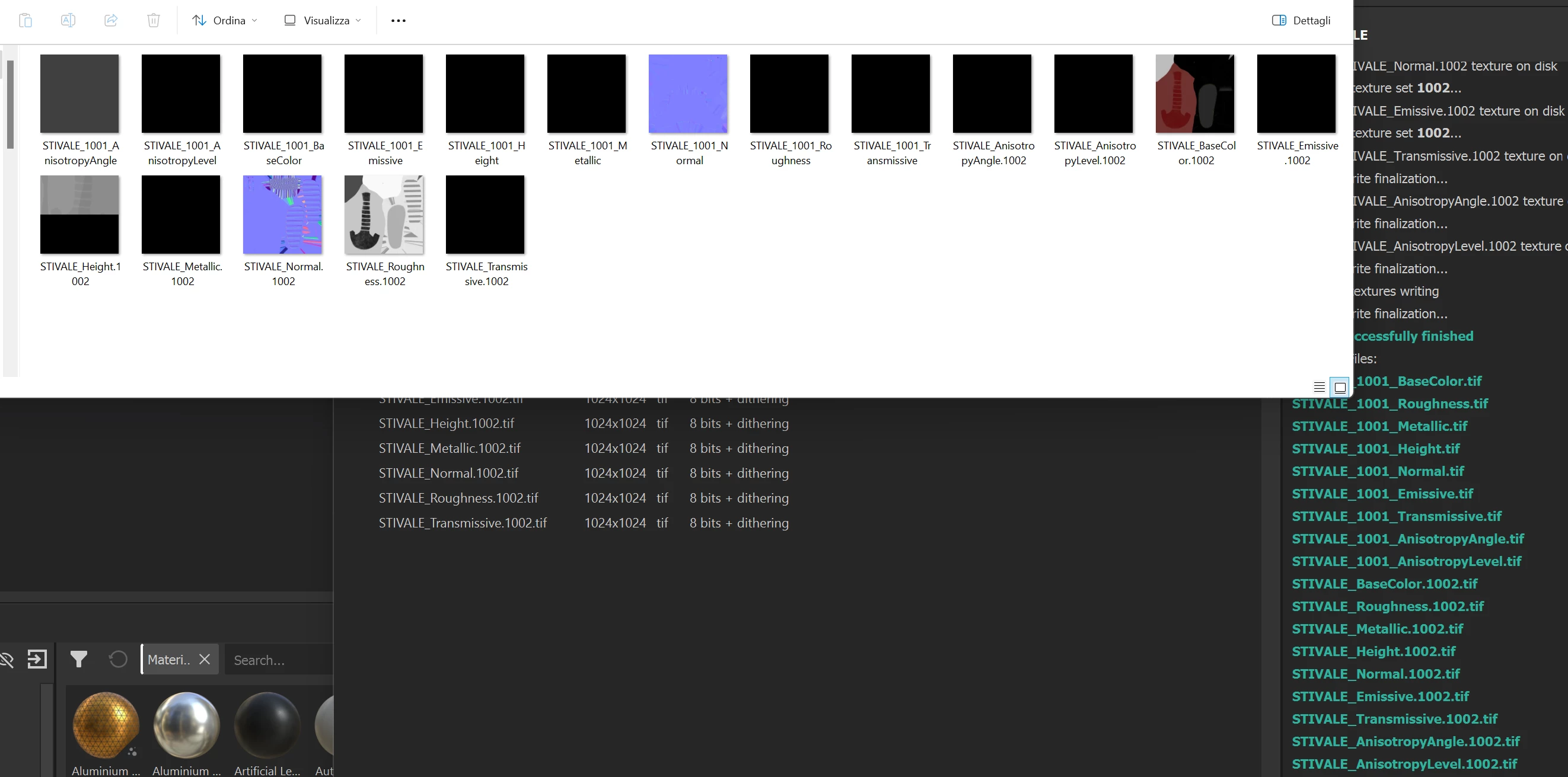Select the Aluminium brushed silver material sphere
1568x777 pixels.
pos(186,725)
